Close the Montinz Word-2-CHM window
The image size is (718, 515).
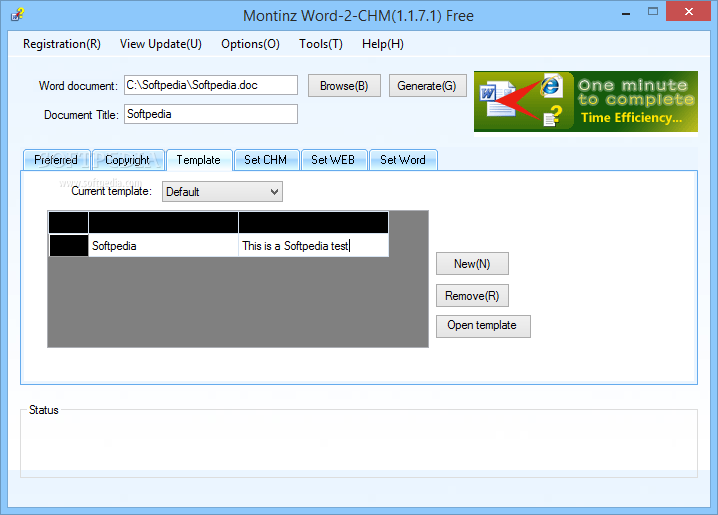click(x=688, y=12)
